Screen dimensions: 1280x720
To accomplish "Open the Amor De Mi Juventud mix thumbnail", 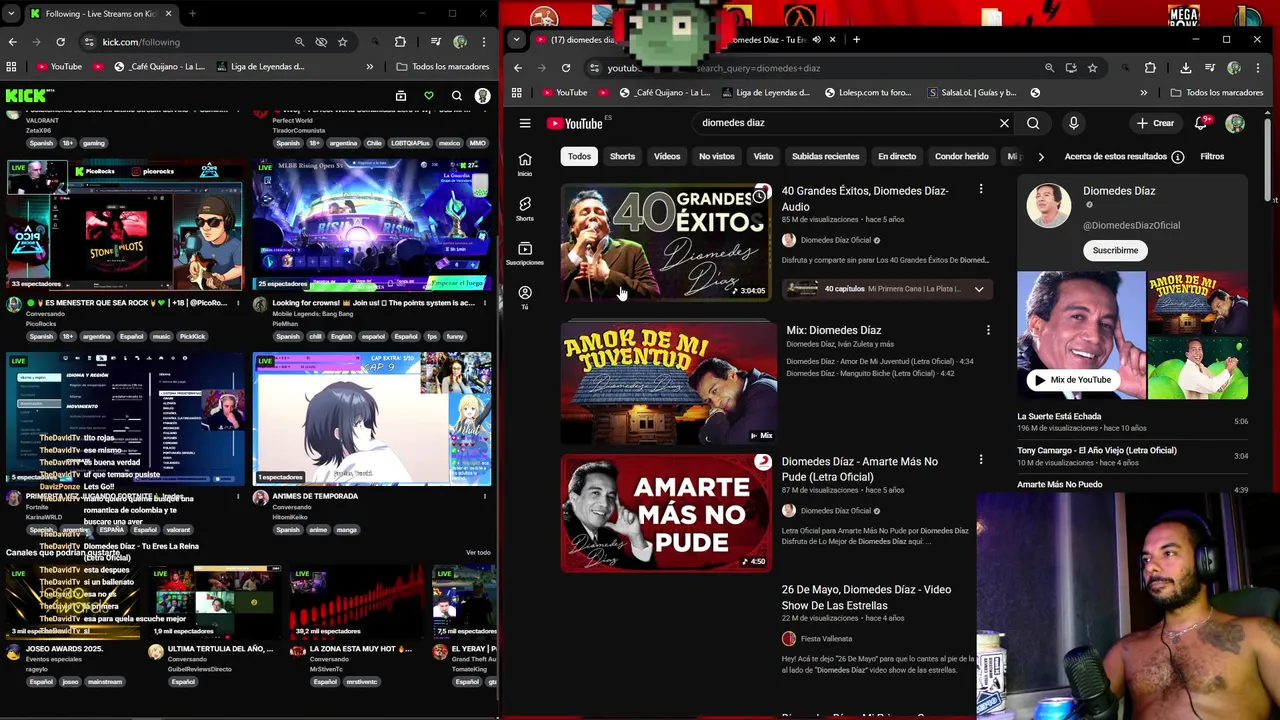I will (668, 383).
